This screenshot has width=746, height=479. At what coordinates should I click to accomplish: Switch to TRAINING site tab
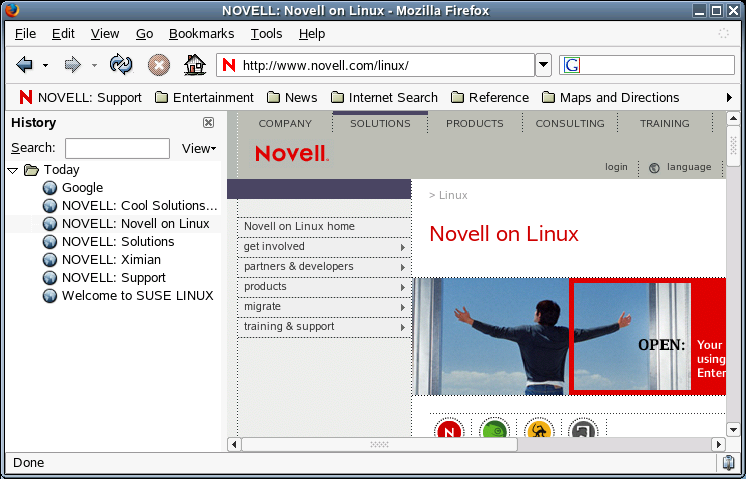tap(665, 124)
